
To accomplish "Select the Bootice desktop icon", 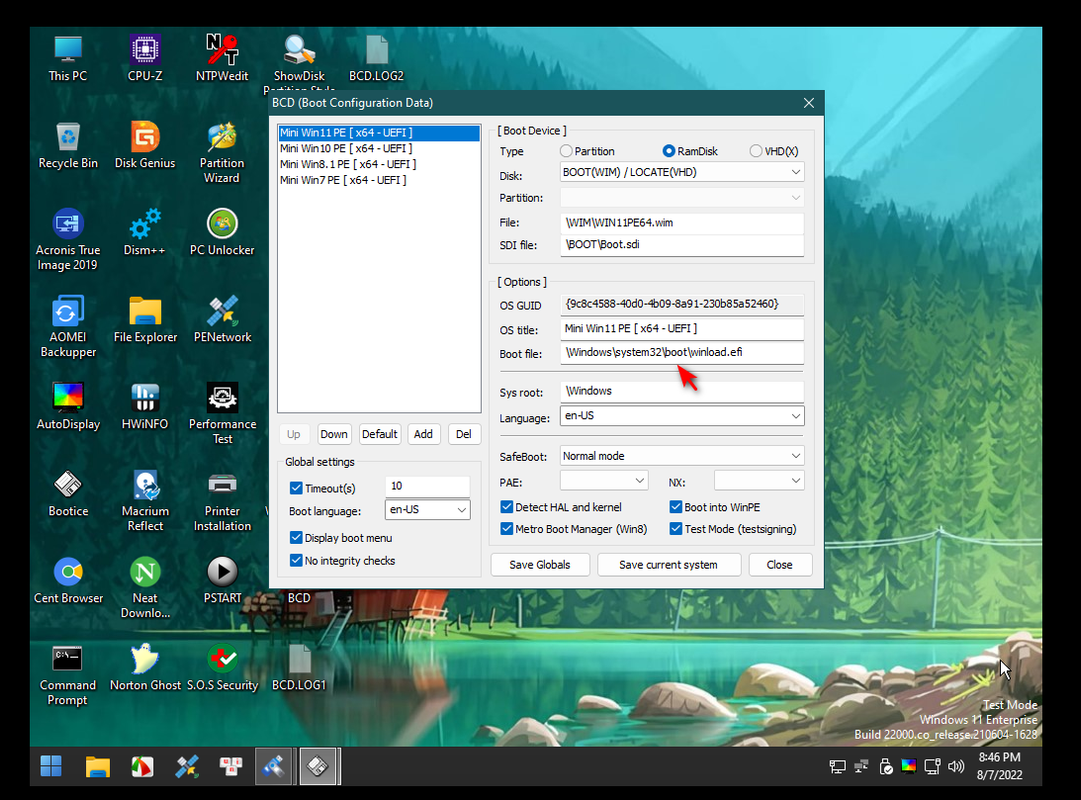I will click(68, 492).
